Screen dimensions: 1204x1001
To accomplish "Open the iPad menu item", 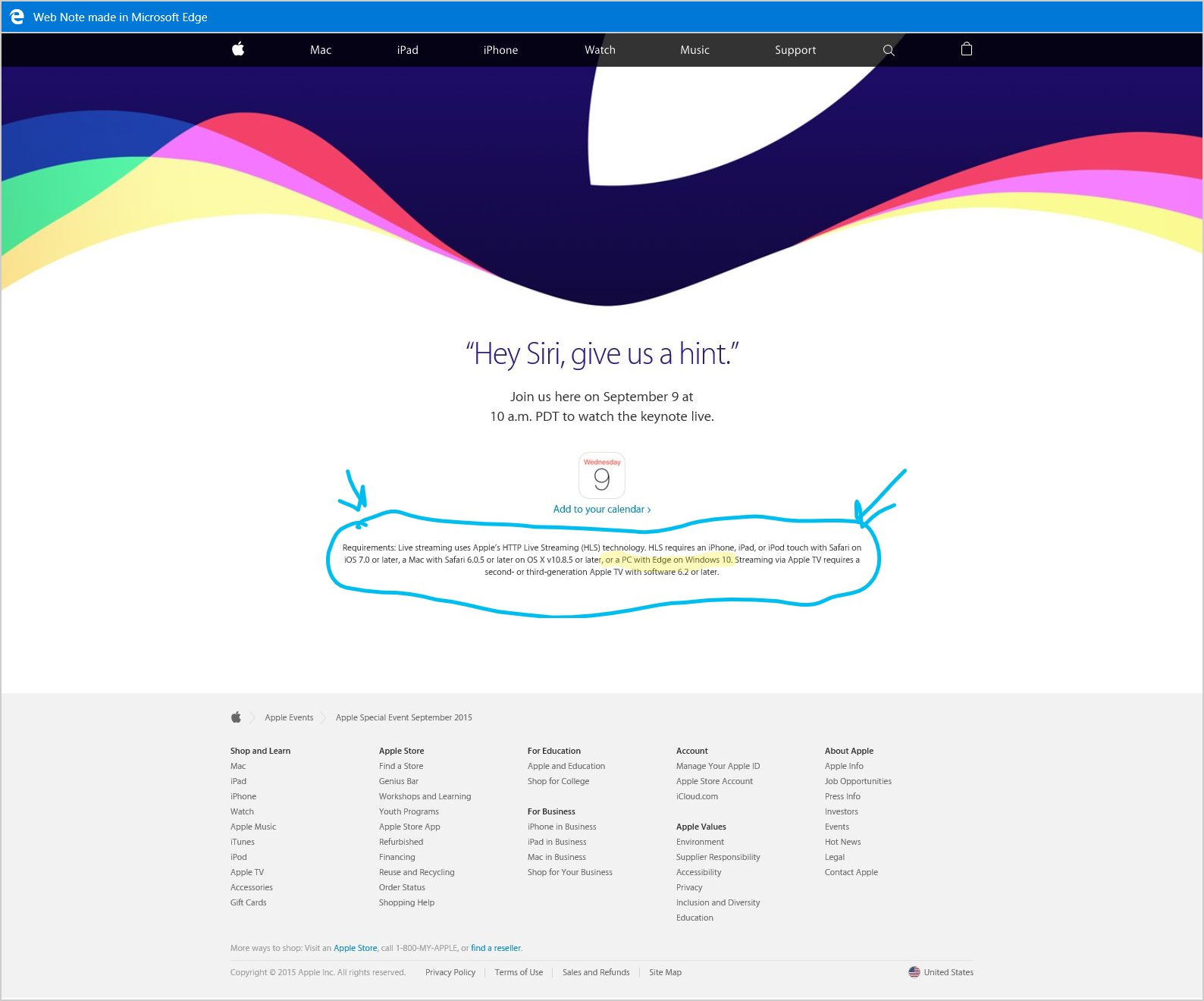I will click(x=407, y=50).
